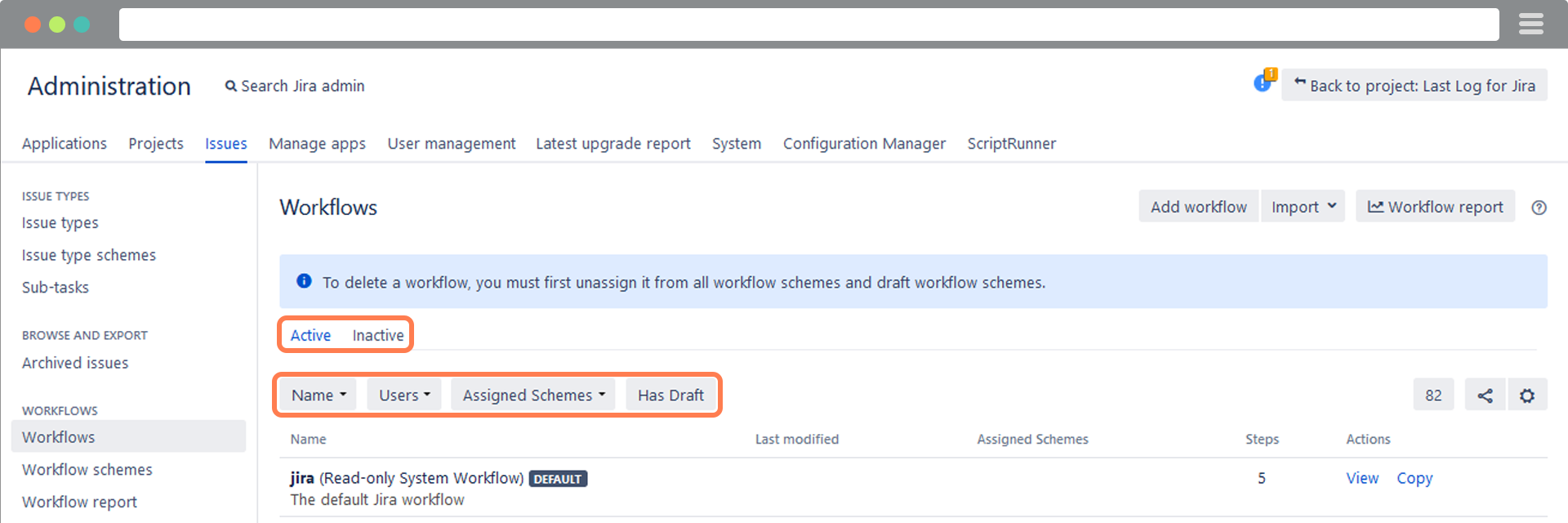View the jira default workflow

click(x=1361, y=478)
